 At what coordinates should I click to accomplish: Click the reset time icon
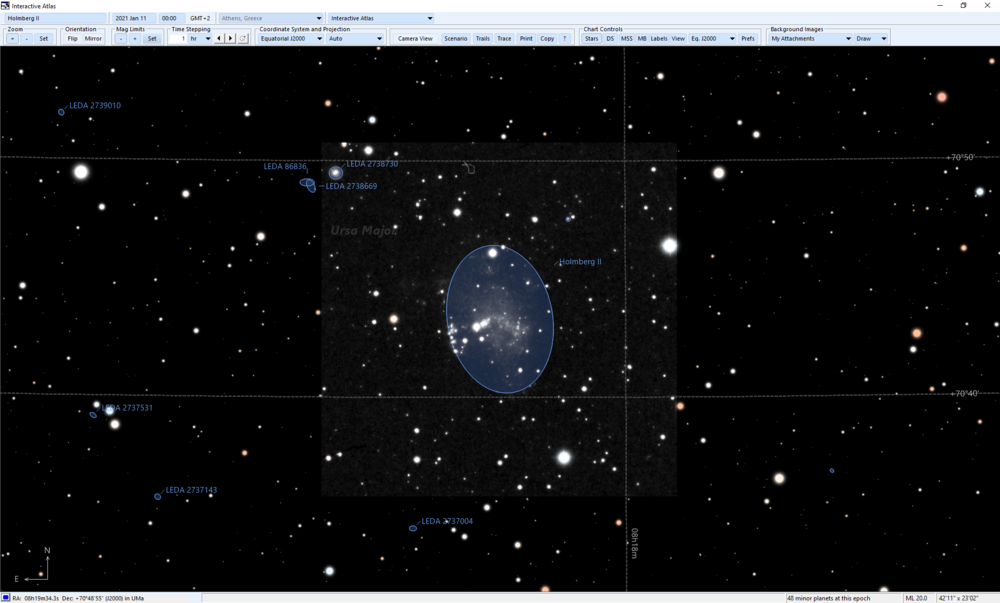[242, 39]
